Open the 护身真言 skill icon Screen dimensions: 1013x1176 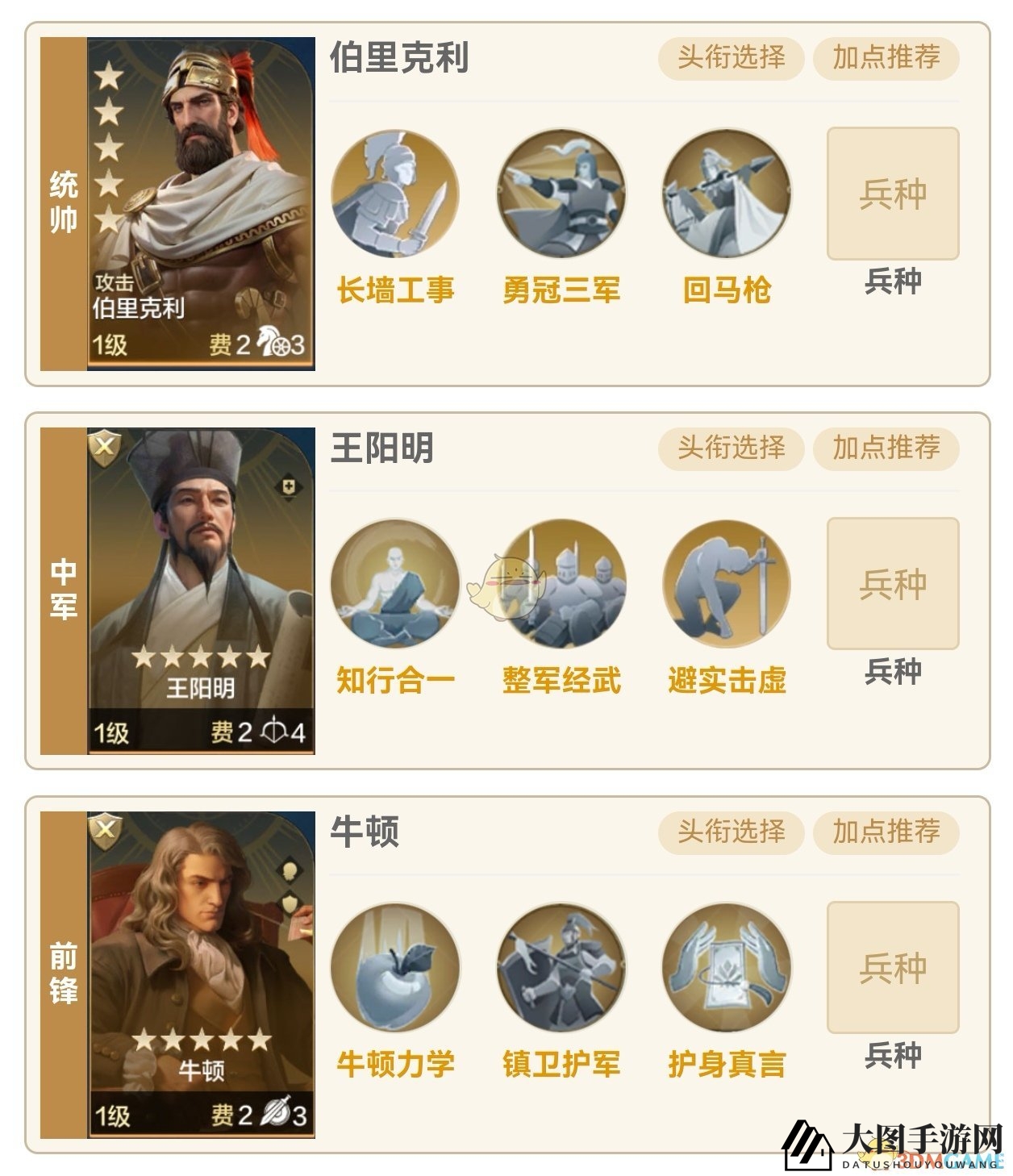click(727, 968)
